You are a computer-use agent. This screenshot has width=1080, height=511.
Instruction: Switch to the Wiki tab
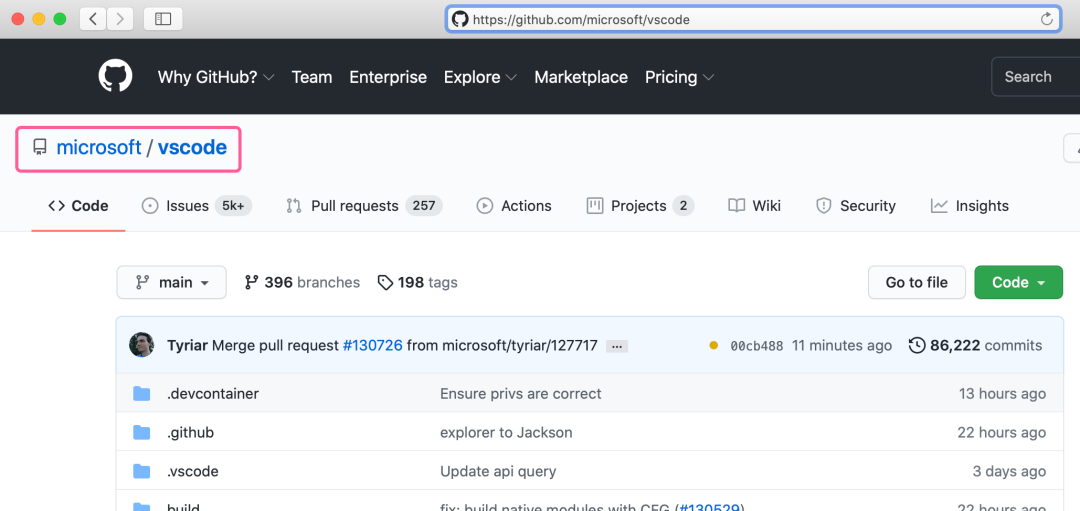(x=754, y=206)
